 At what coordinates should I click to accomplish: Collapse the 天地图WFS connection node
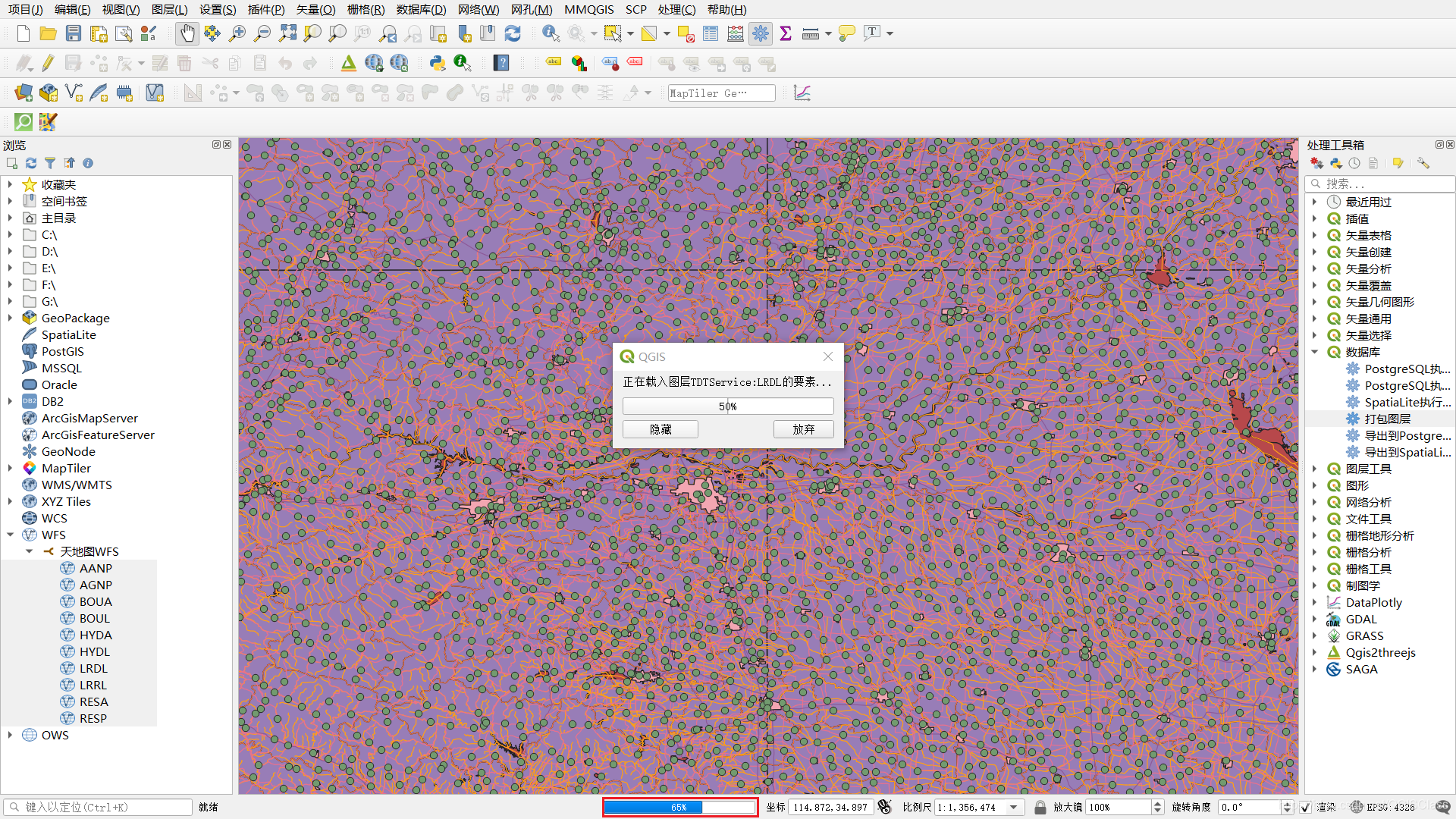(29, 551)
